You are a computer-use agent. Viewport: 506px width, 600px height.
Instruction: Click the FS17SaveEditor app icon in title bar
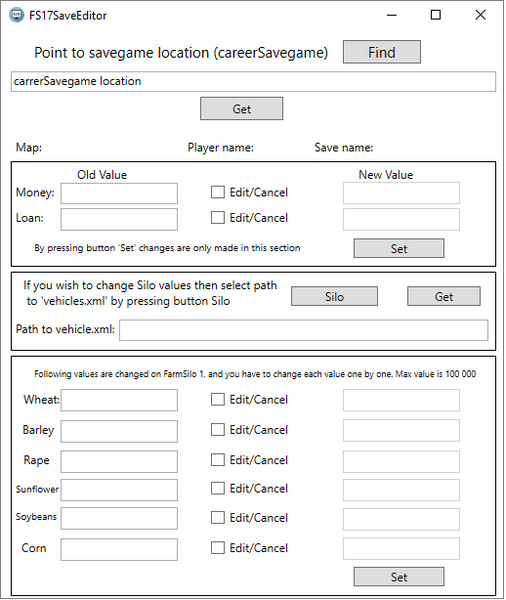click(16, 15)
